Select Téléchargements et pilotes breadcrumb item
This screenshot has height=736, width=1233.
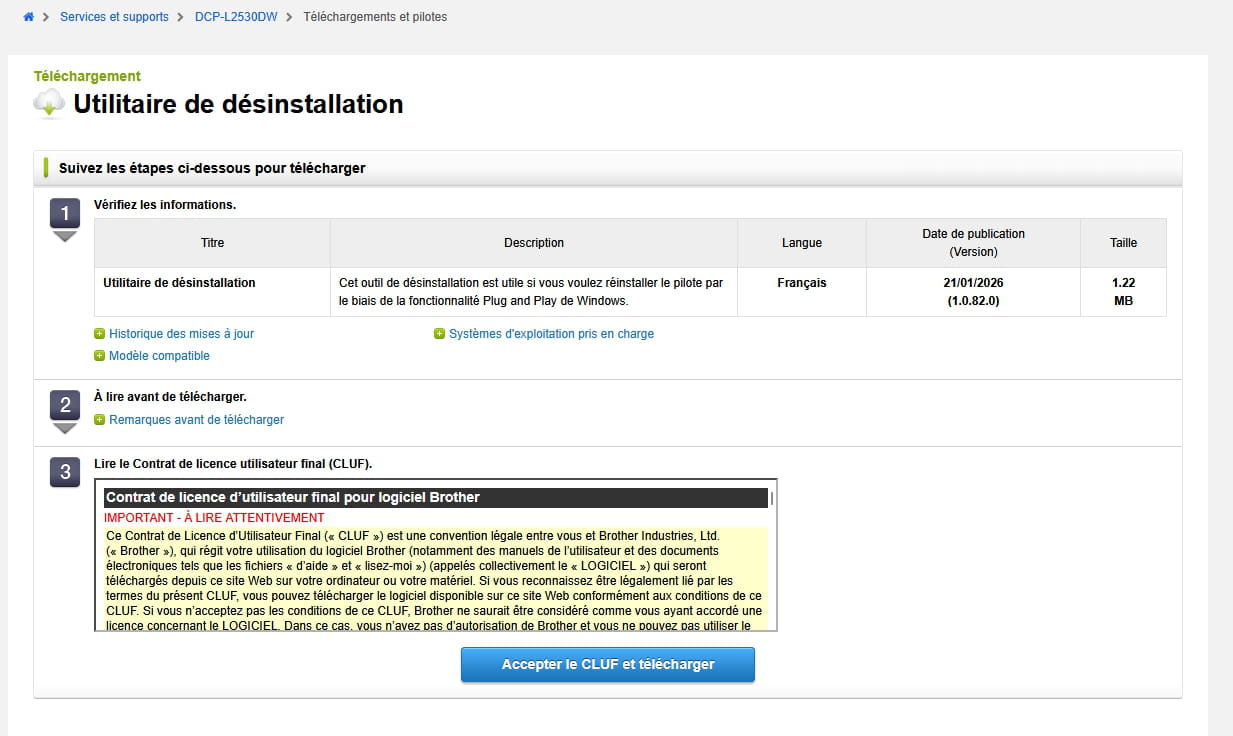[375, 17]
